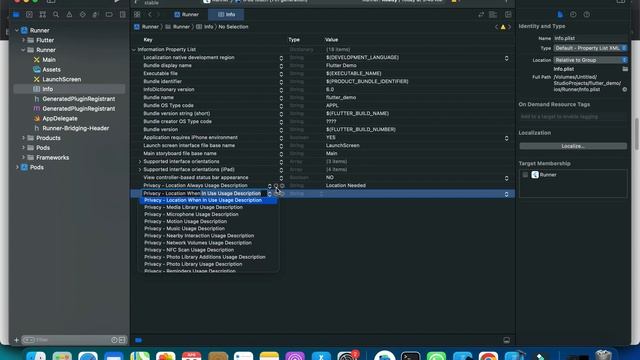
Task: Choose Privacy - Motion Usage Description
Action: pyautogui.click(x=185, y=222)
